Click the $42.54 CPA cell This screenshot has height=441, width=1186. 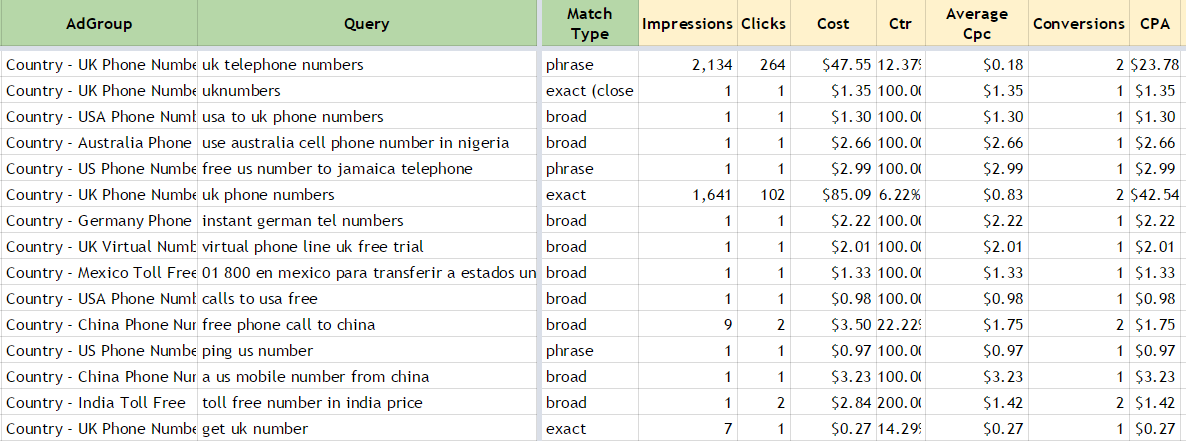coord(1154,195)
